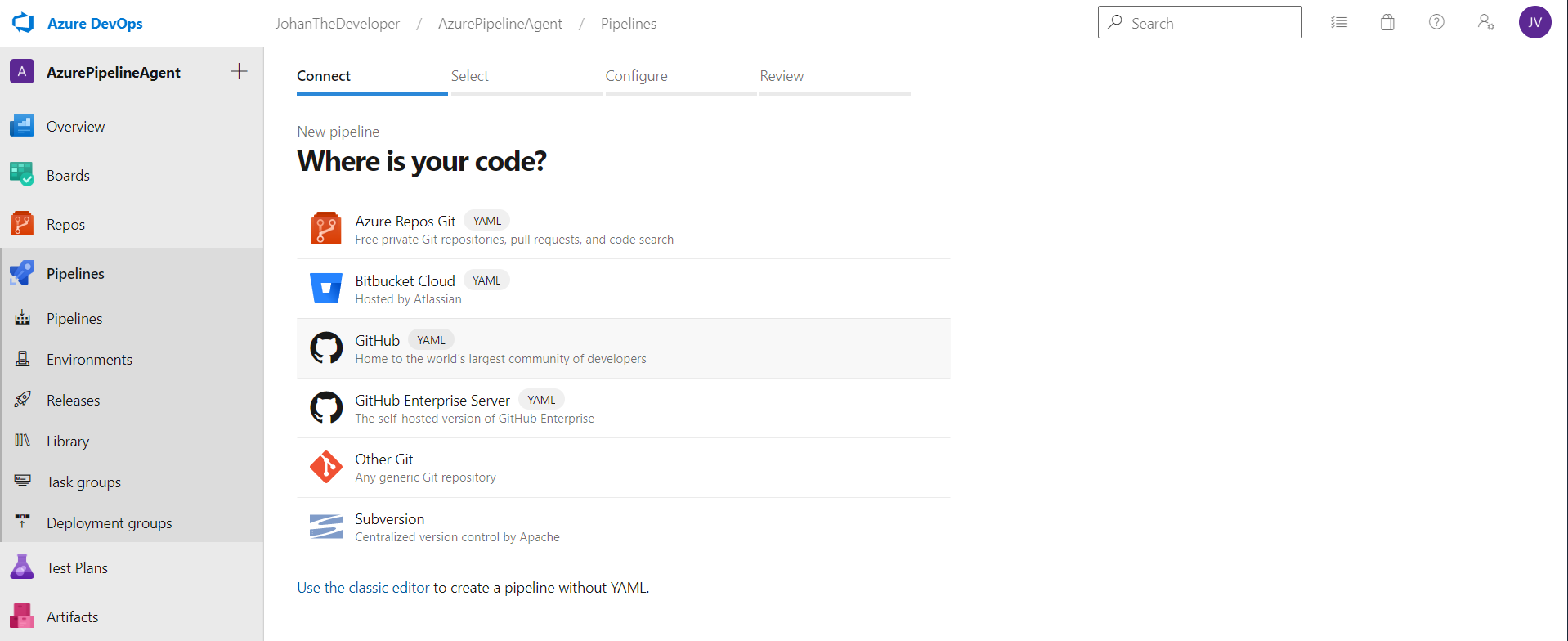This screenshot has width=1568, height=641.
Task: Open Task groups in the sidebar
Action: 132,482
